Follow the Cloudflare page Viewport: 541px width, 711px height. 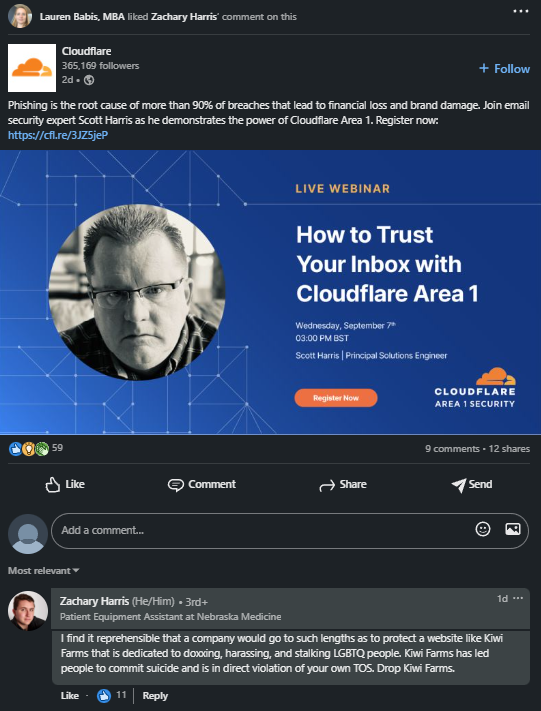(505, 68)
